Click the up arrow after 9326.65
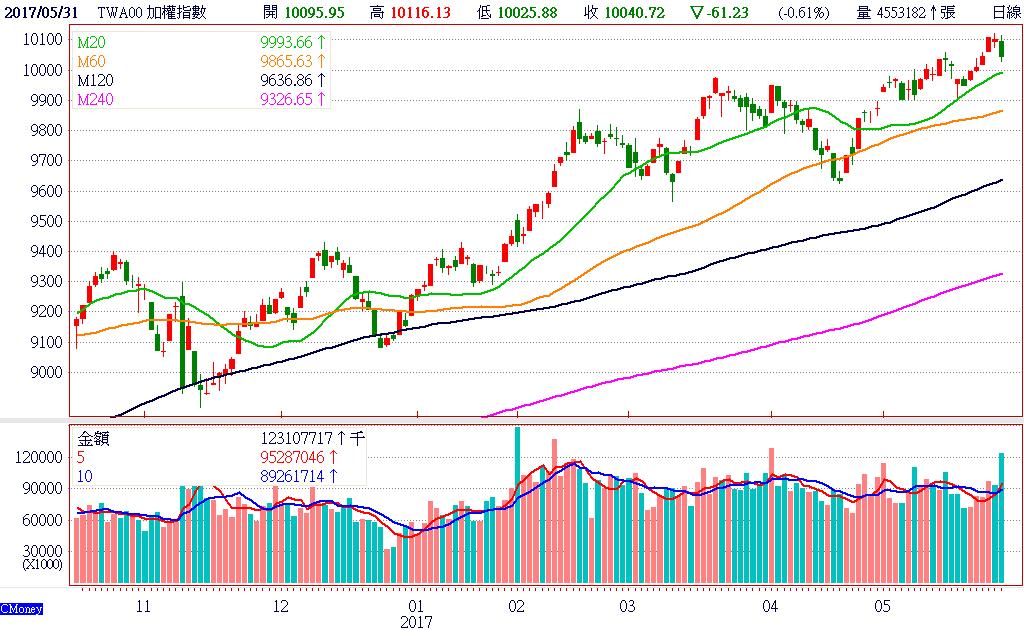1024x630 pixels. point(321,100)
